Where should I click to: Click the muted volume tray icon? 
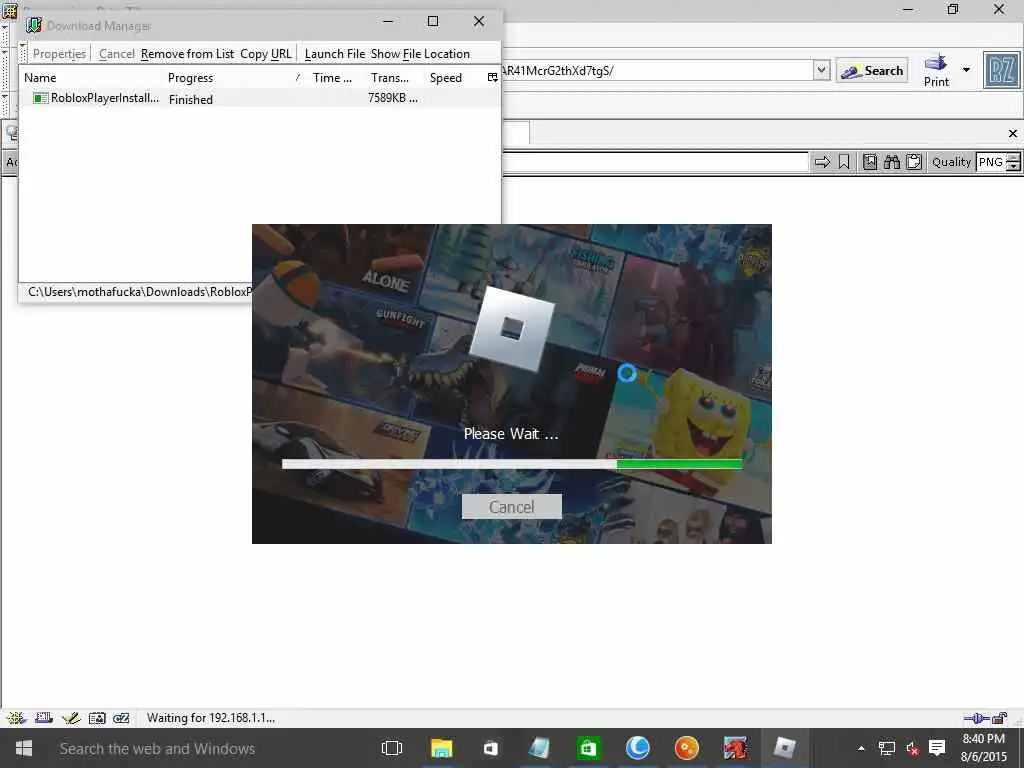(912, 748)
